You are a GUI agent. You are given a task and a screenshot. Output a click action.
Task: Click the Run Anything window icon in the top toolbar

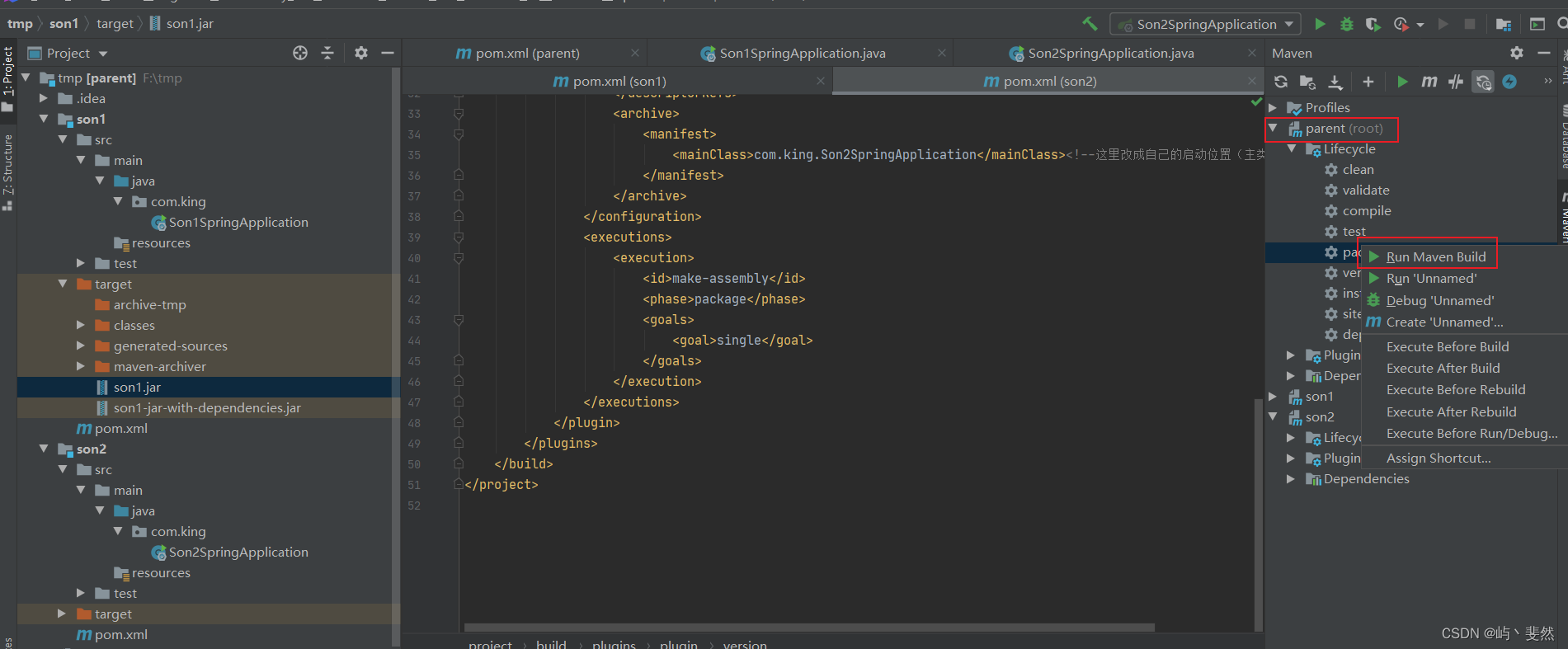[x=1537, y=24]
